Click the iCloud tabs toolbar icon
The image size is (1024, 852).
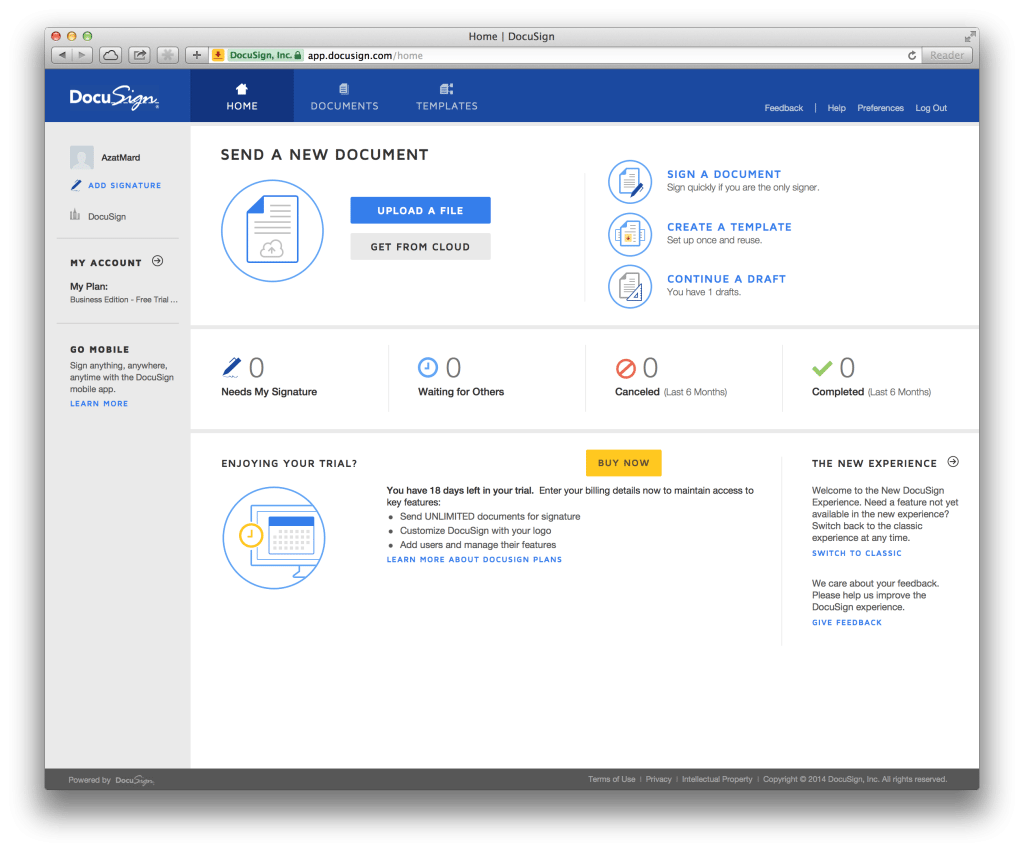pos(111,55)
